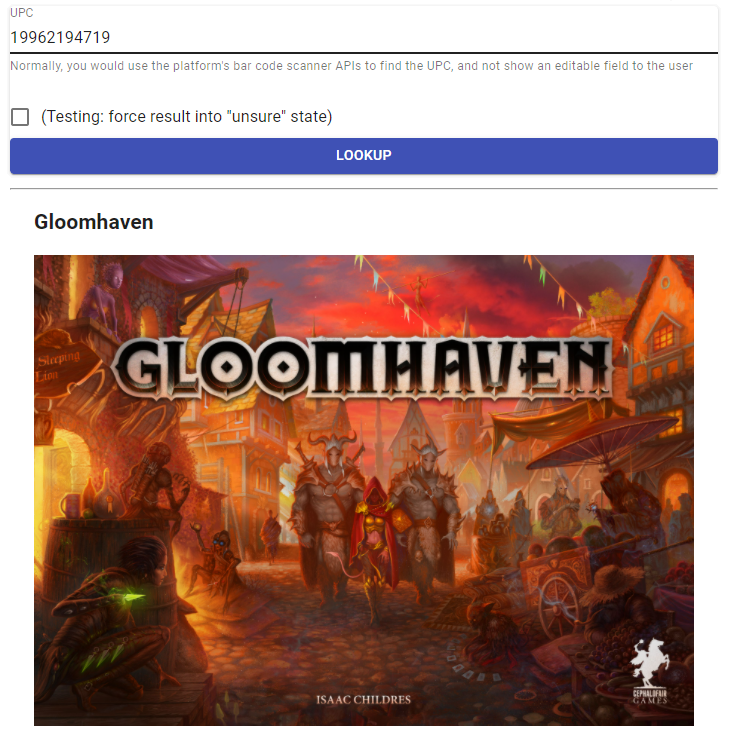Click the wooden cart wheel in artwork

561,609
